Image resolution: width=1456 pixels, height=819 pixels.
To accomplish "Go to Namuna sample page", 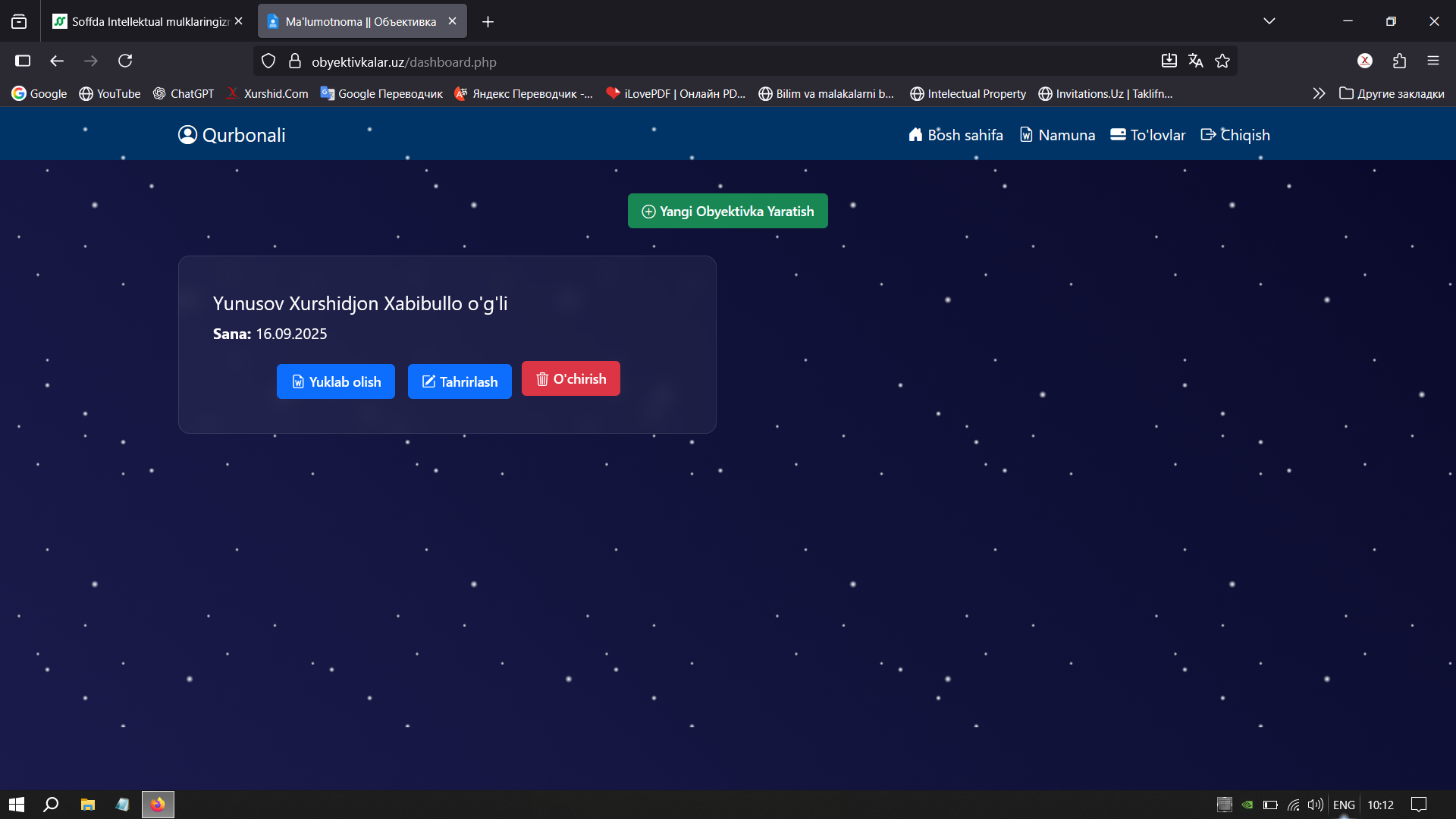I will click(x=1057, y=135).
